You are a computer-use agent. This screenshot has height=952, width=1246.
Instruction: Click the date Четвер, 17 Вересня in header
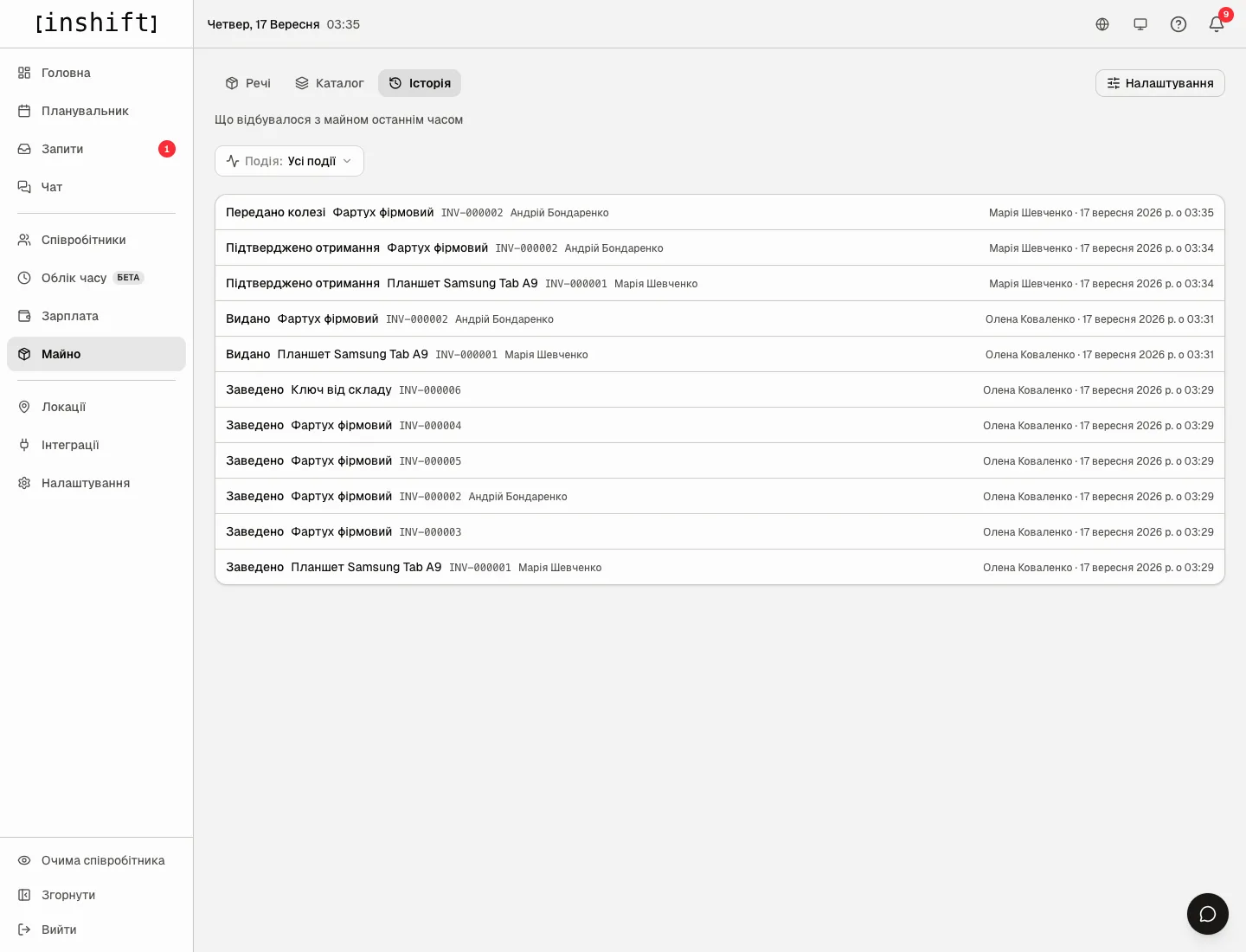263,24
